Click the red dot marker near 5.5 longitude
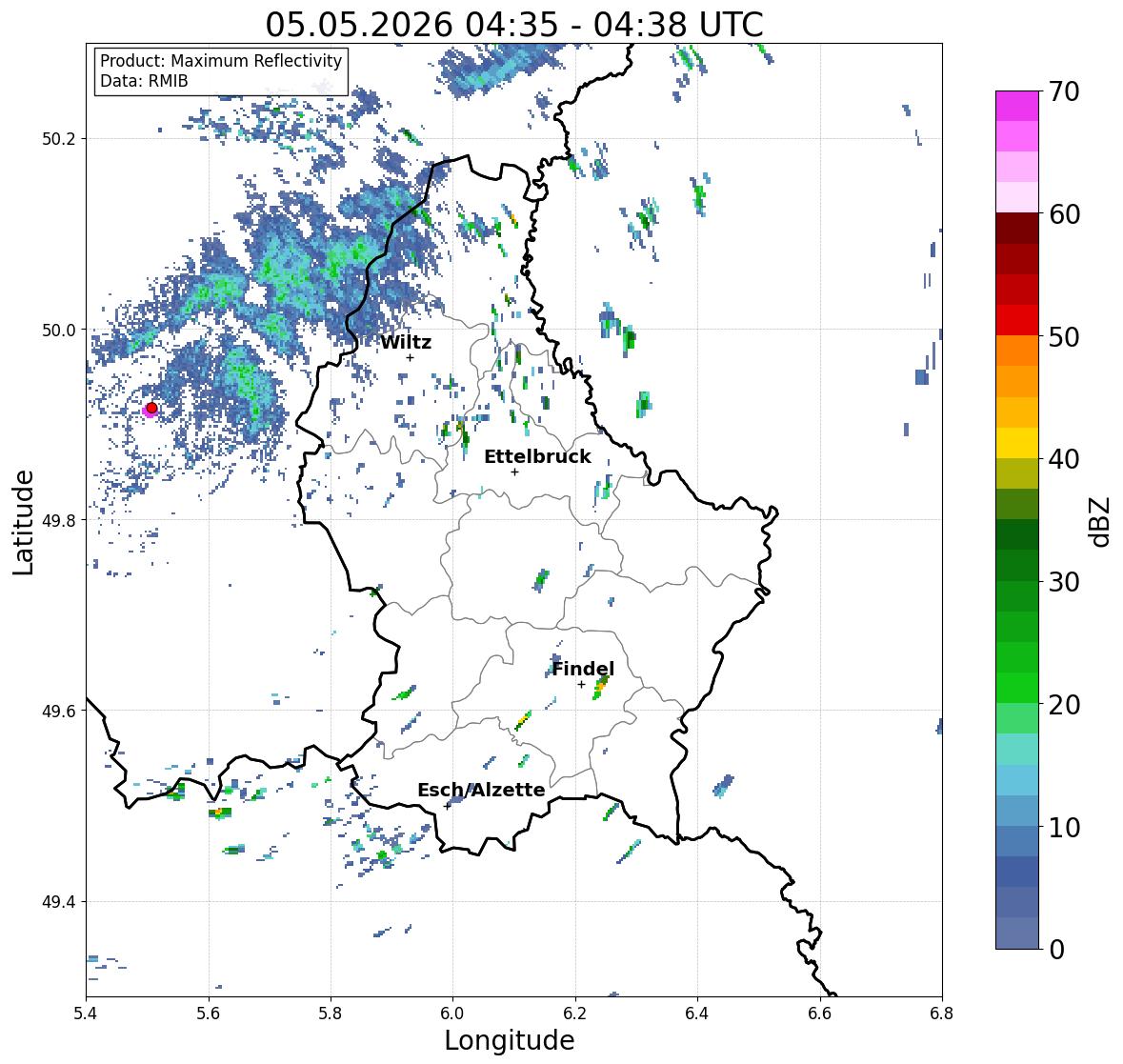This screenshot has width=1123, height=1064. tap(151, 408)
